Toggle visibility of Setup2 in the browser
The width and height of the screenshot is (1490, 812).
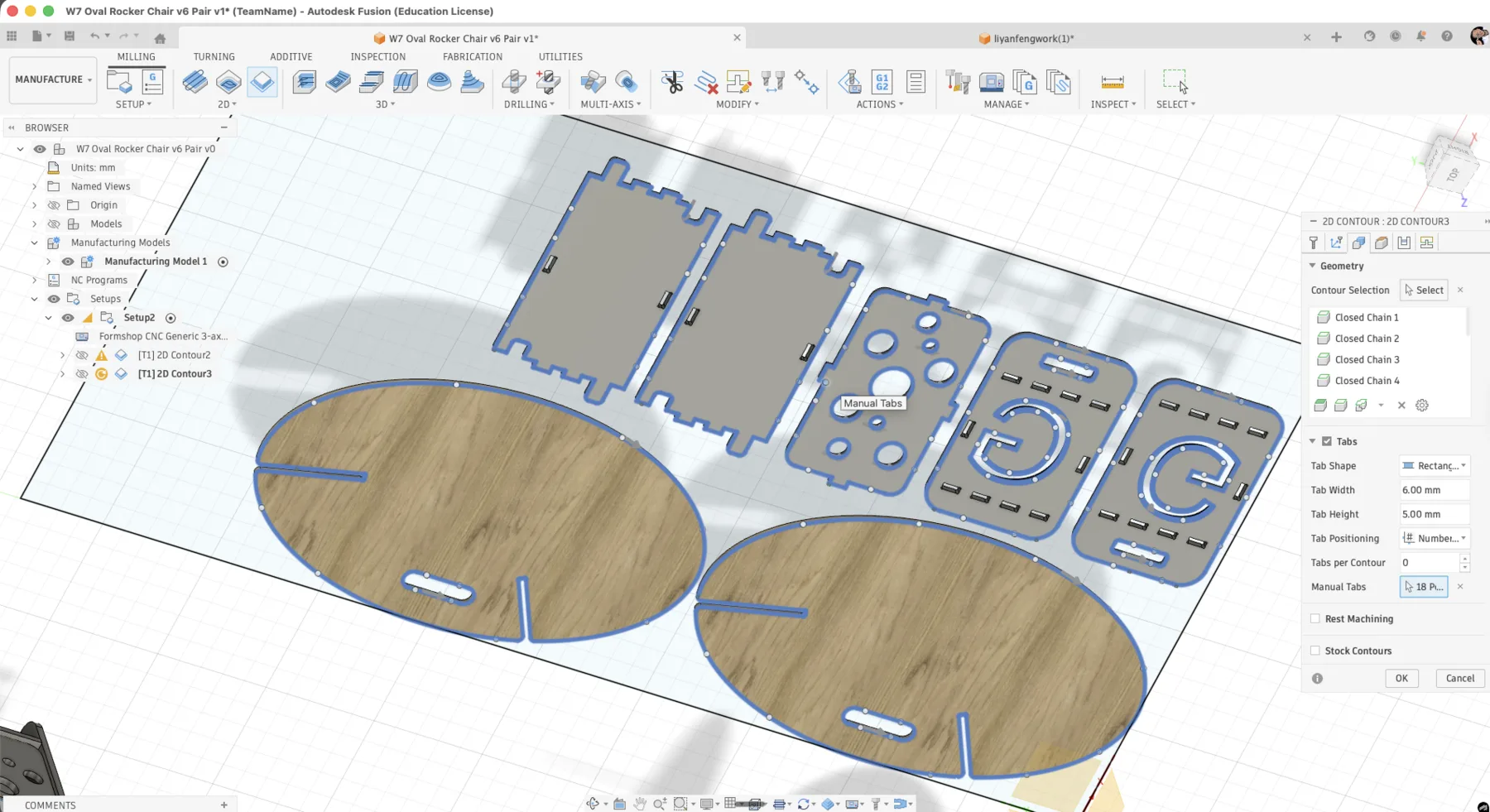68,317
